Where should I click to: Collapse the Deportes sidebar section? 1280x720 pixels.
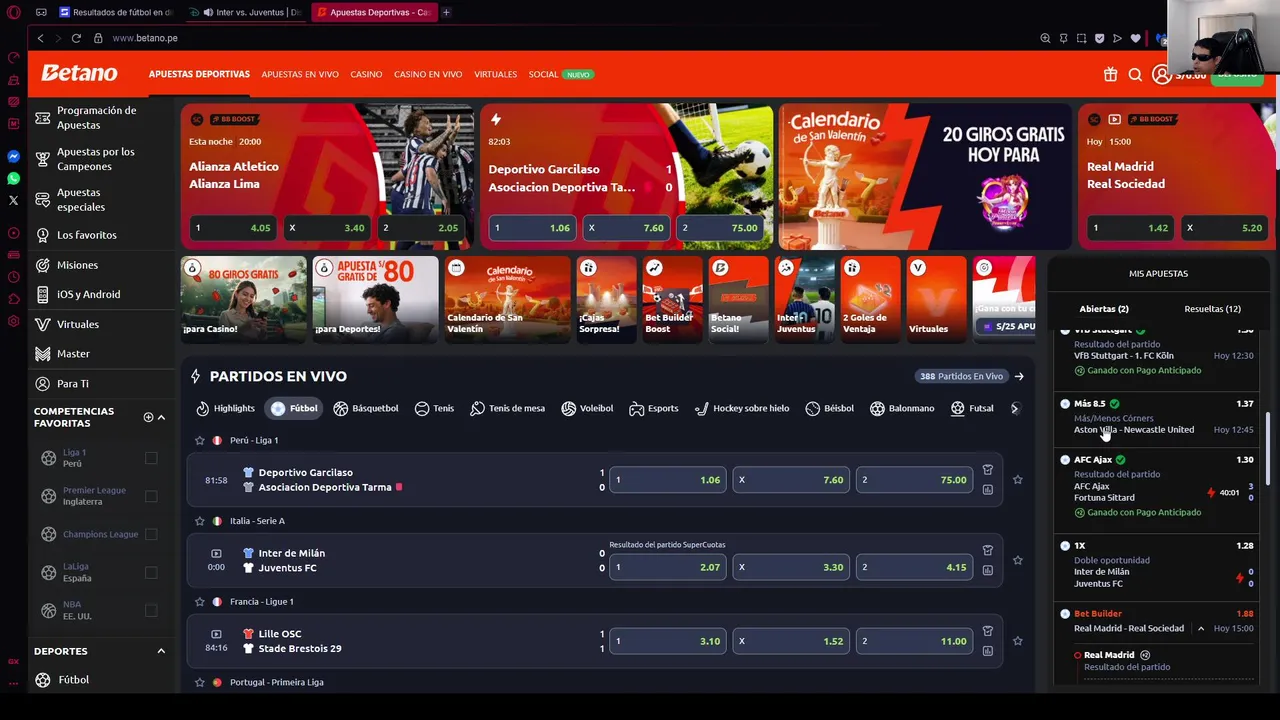pos(161,651)
